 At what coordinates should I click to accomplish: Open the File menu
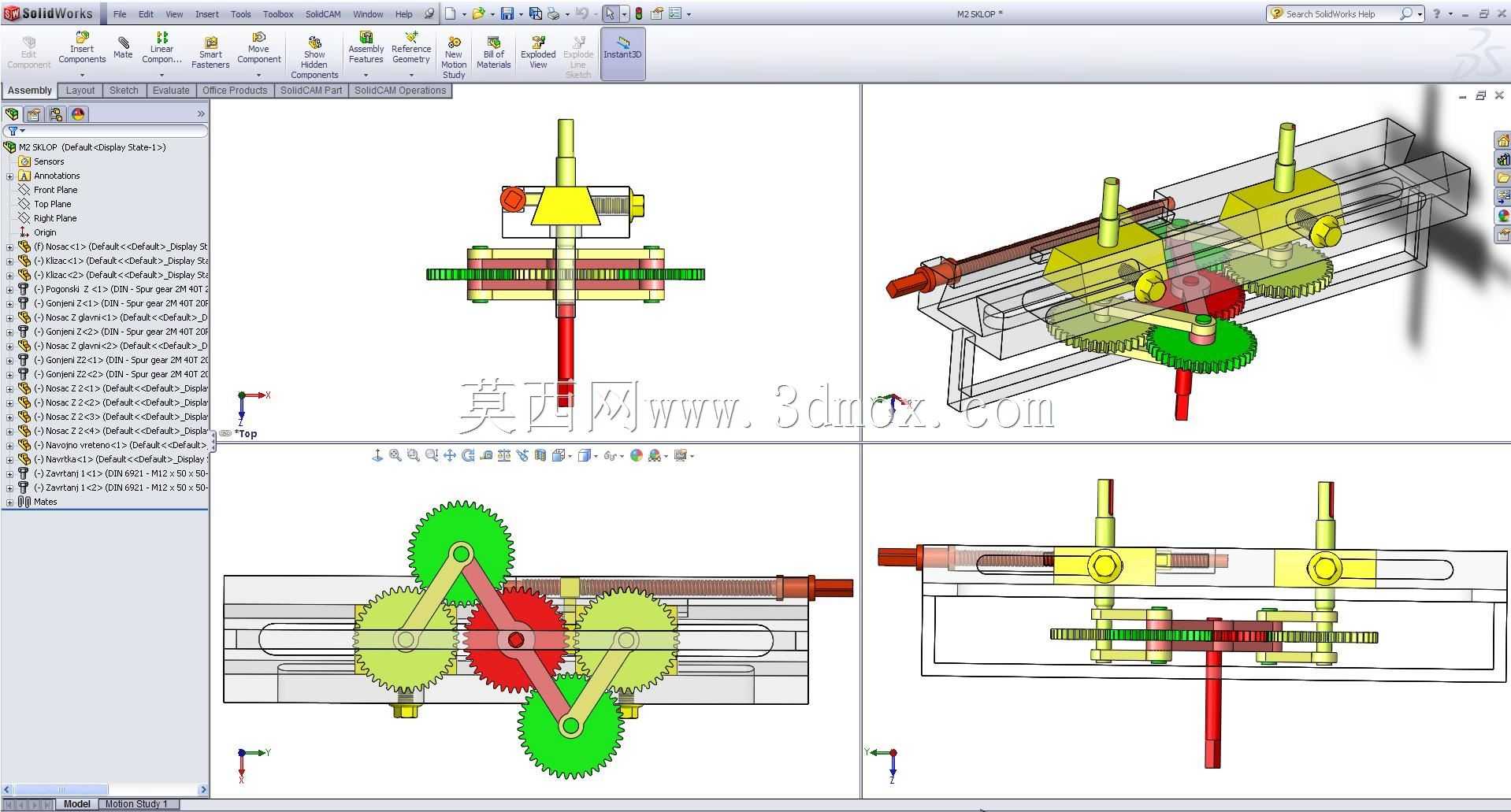tap(120, 14)
